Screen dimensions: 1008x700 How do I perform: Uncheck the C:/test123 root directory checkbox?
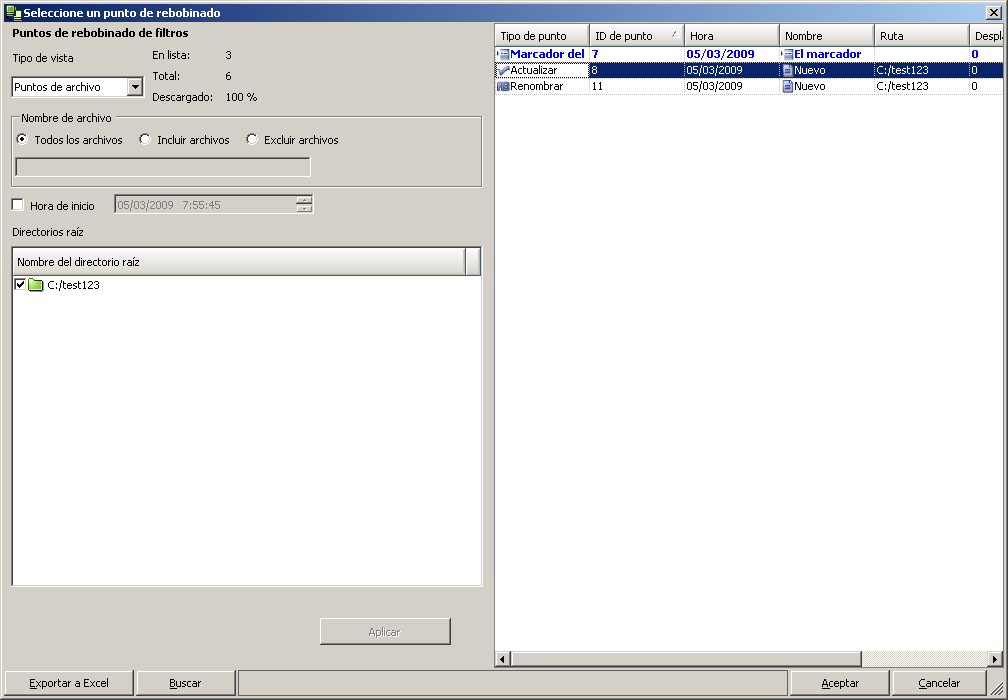20,285
